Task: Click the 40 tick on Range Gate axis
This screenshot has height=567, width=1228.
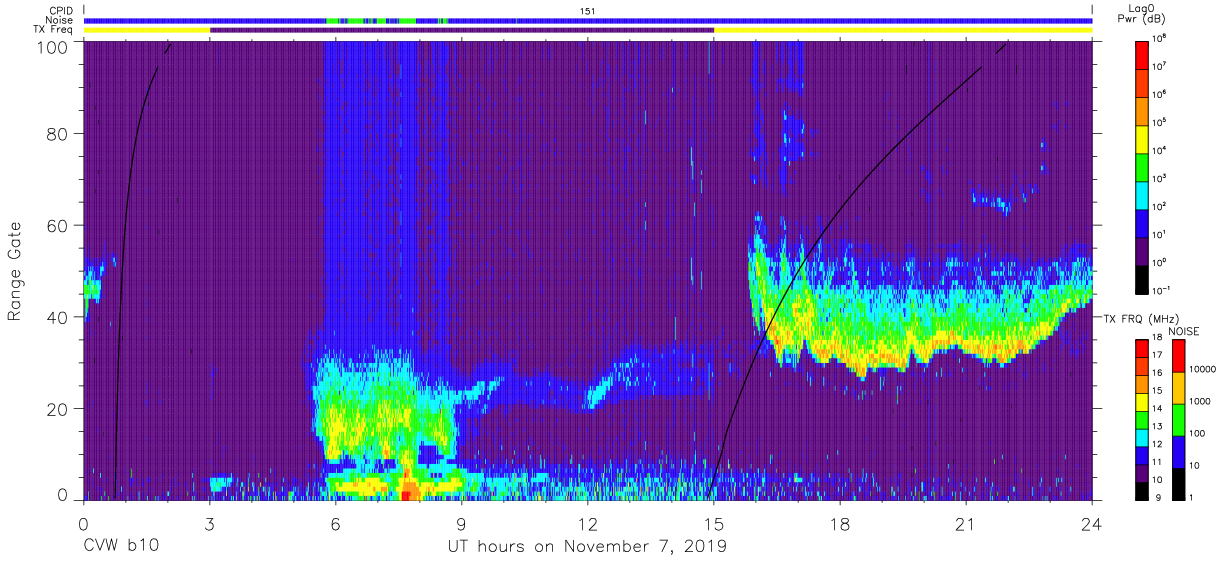Action: pos(58,317)
